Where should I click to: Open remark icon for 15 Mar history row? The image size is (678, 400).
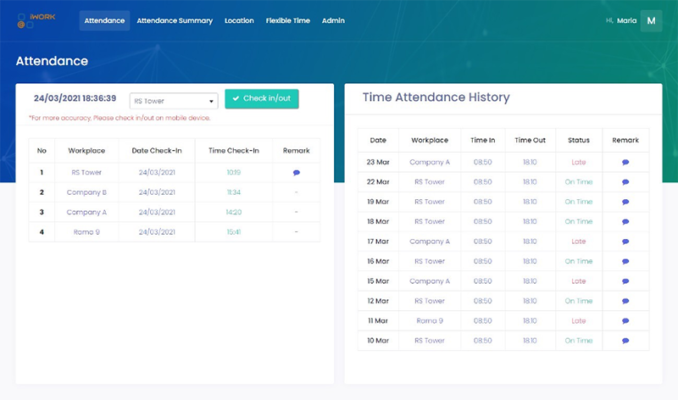pos(625,281)
